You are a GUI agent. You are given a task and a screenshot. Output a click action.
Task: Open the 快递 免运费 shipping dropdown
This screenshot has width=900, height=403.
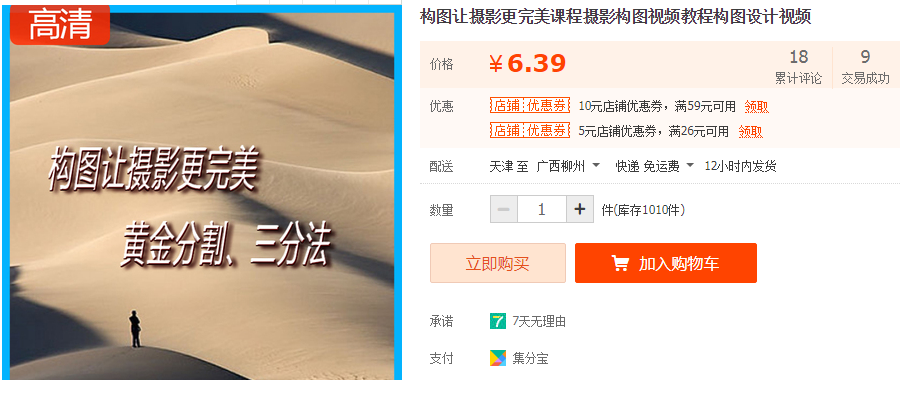(654, 166)
